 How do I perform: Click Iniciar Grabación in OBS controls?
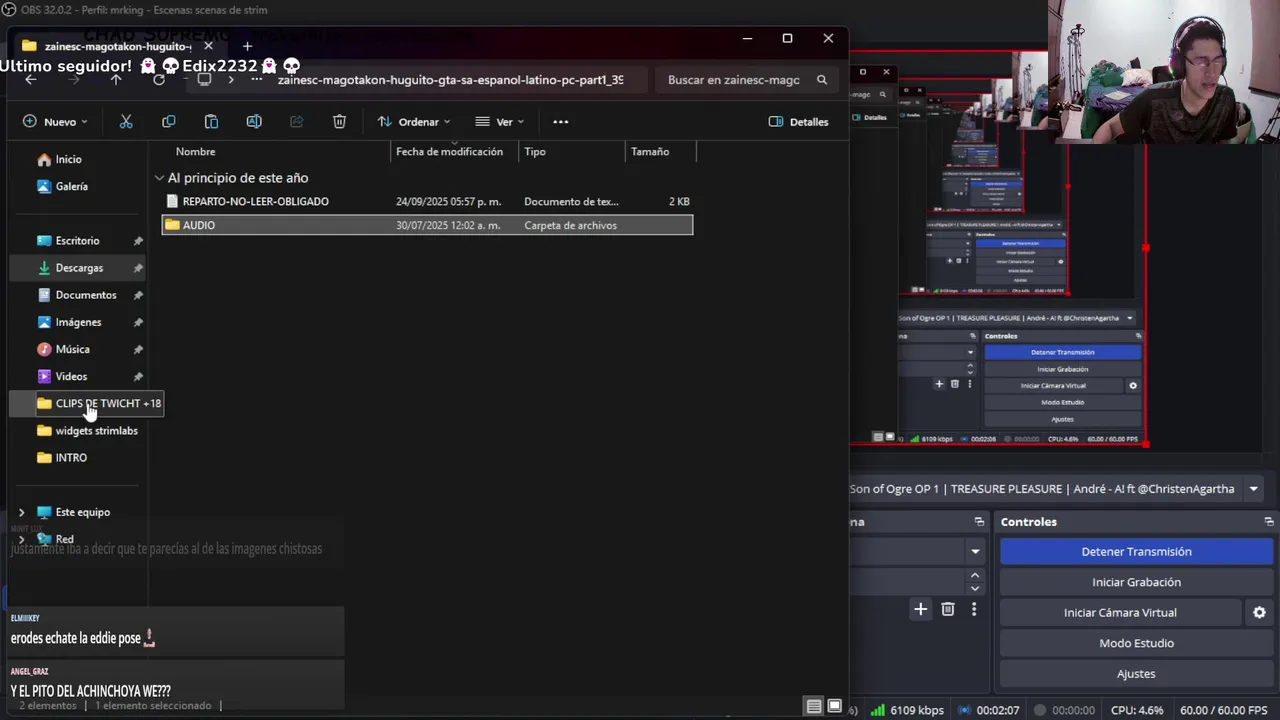(1136, 582)
